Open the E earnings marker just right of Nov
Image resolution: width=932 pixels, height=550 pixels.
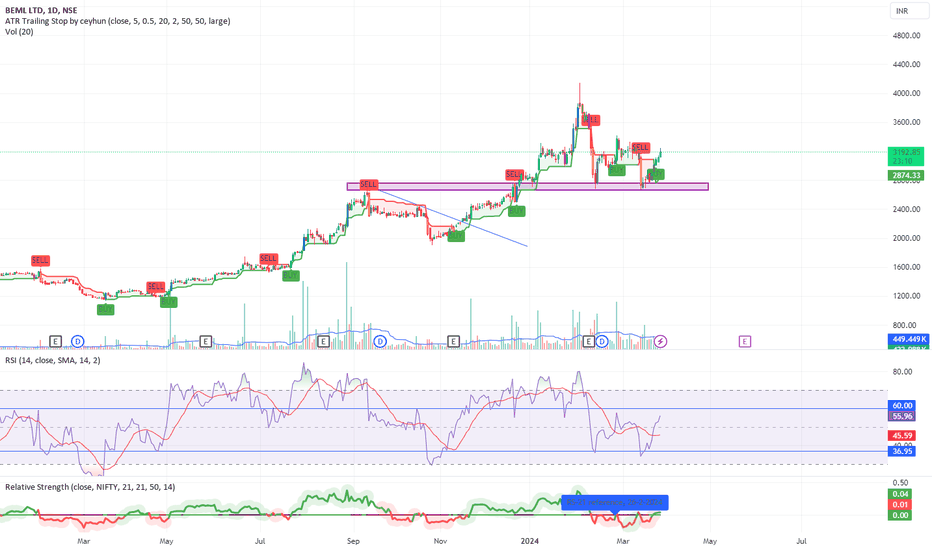coord(454,341)
